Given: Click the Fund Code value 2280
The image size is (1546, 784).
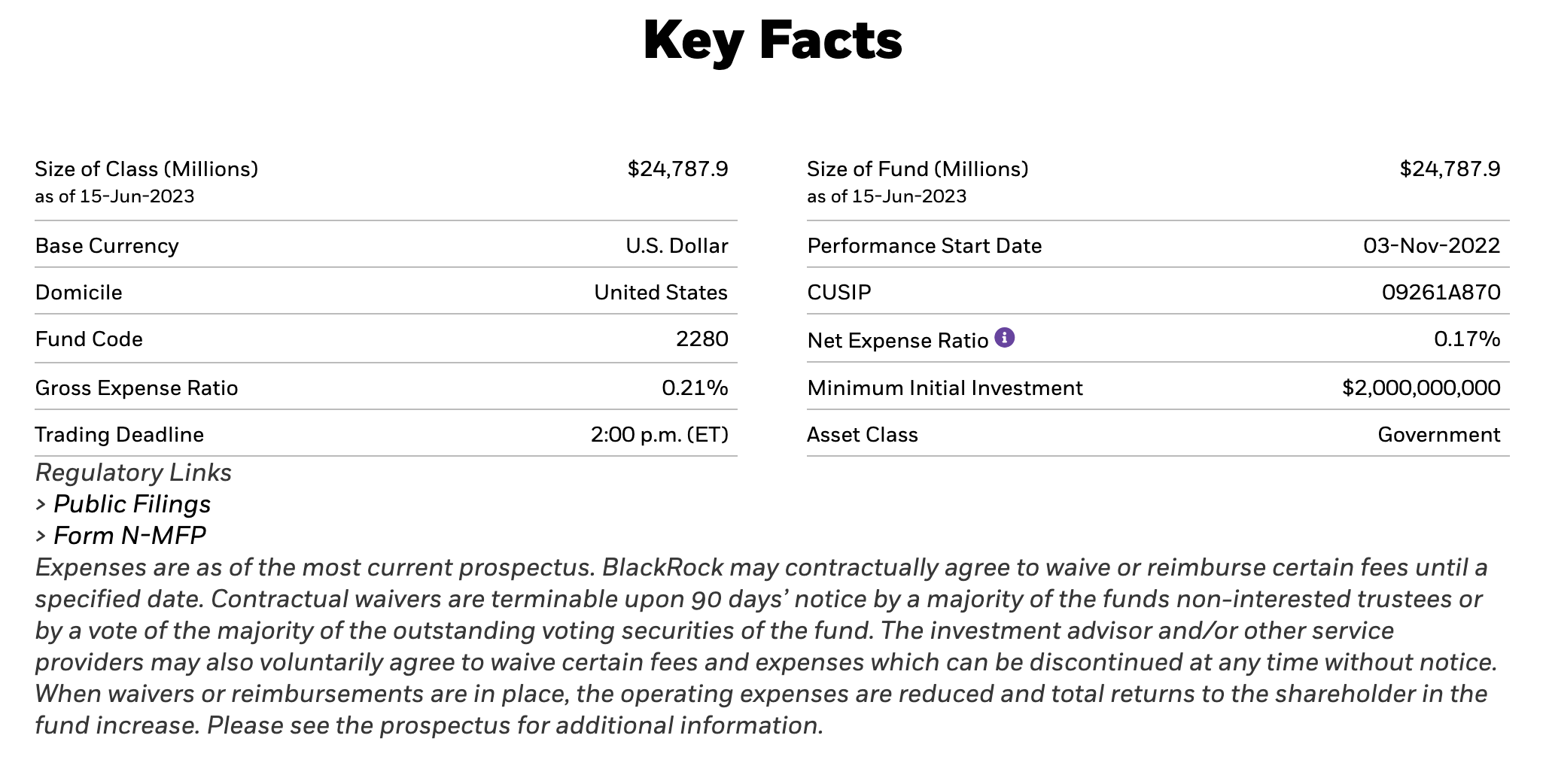Looking at the screenshot, I should [701, 339].
